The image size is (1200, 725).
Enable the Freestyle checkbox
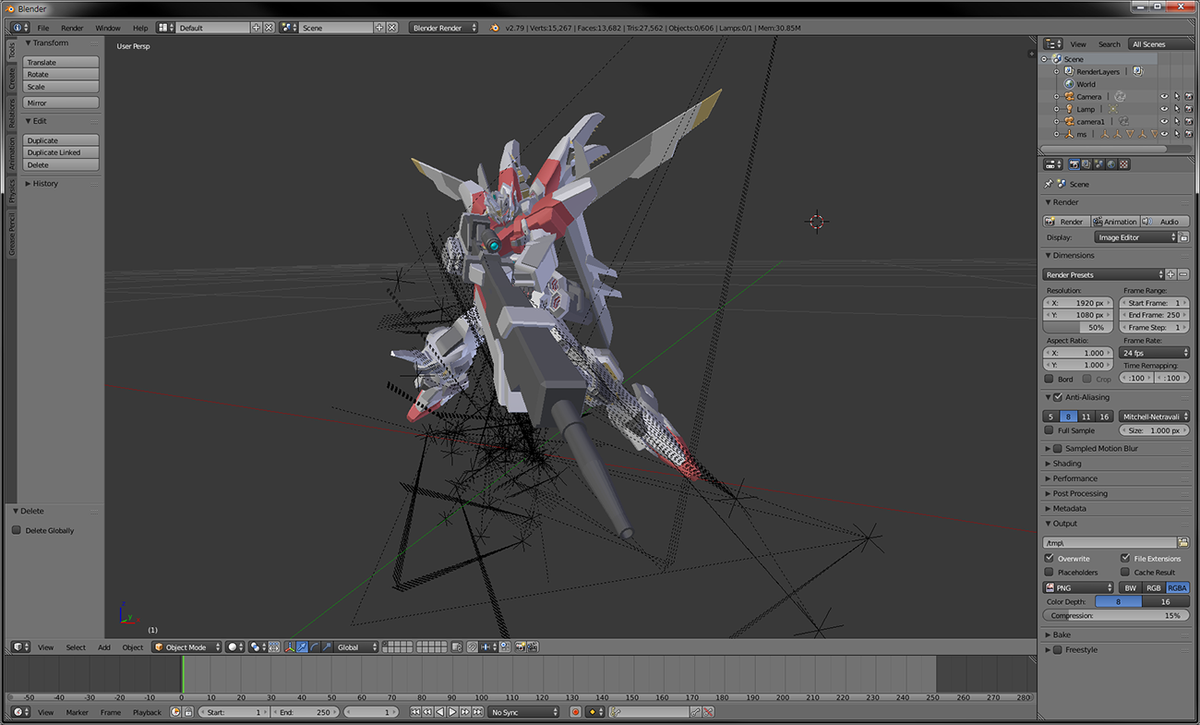(1058, 650)
